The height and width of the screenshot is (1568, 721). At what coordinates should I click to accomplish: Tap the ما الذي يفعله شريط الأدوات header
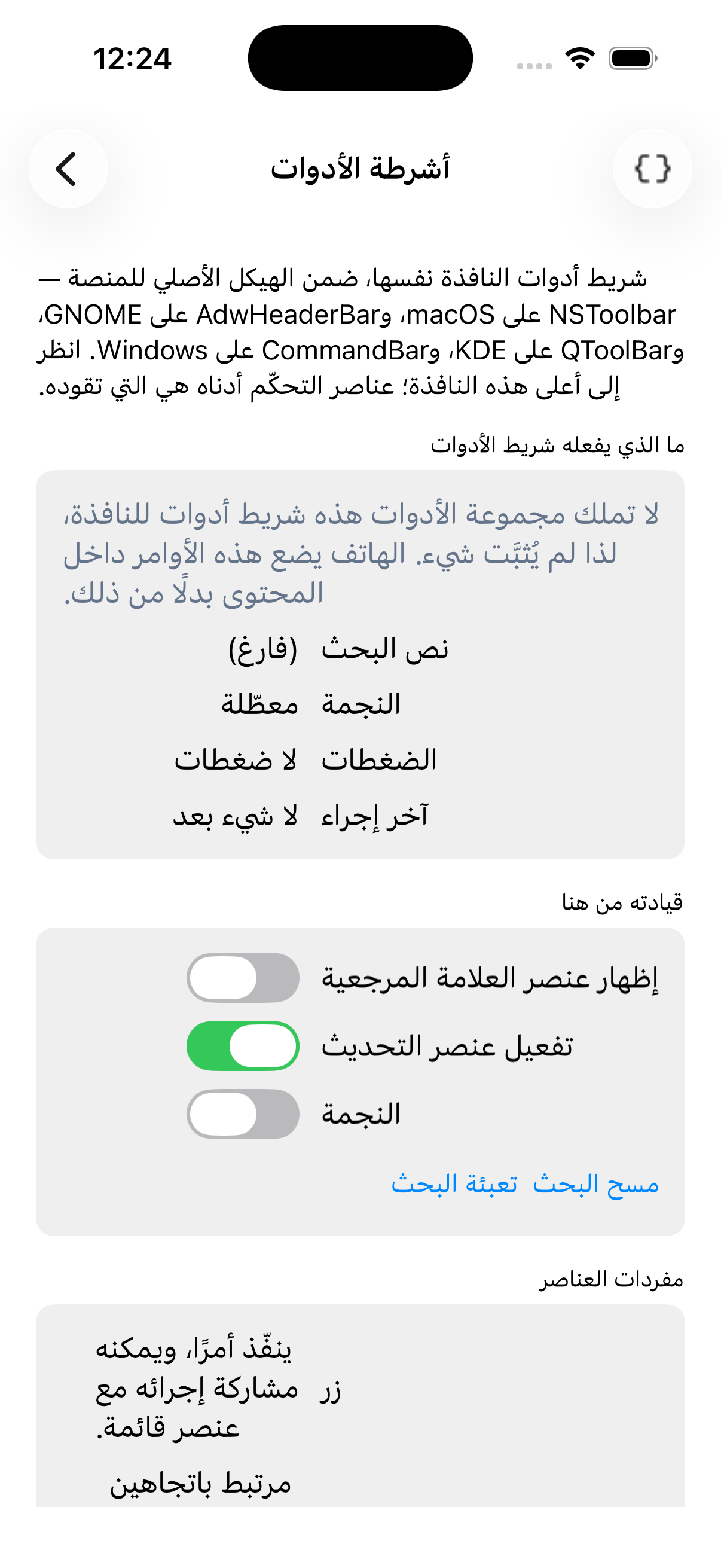(557, 445)
